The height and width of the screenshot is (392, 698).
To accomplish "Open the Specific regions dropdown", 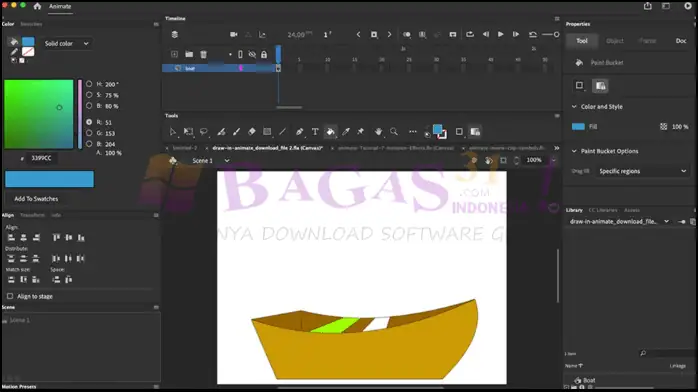I will pyautogui.click(x=642, y=171).
